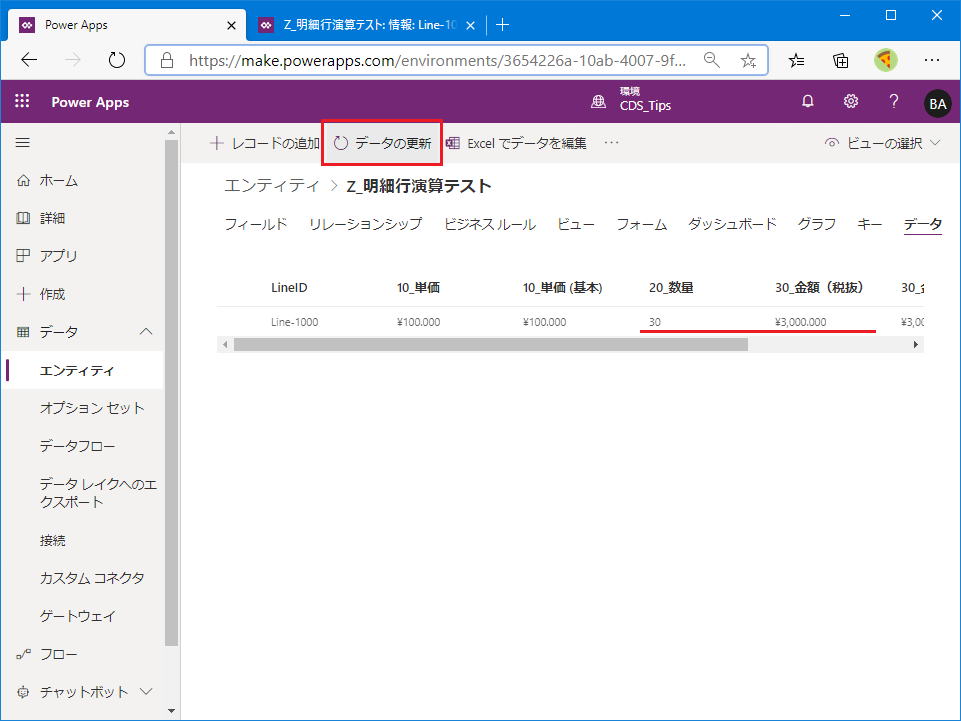
Task: Close the Z_明細行演算テスト browser tab
Action: (470, 25)
